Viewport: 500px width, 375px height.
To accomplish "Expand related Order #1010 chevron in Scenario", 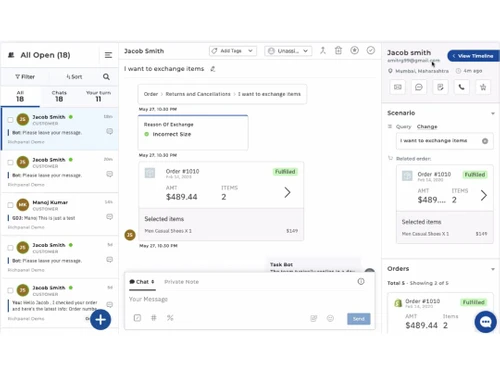I will coord(484,195).
